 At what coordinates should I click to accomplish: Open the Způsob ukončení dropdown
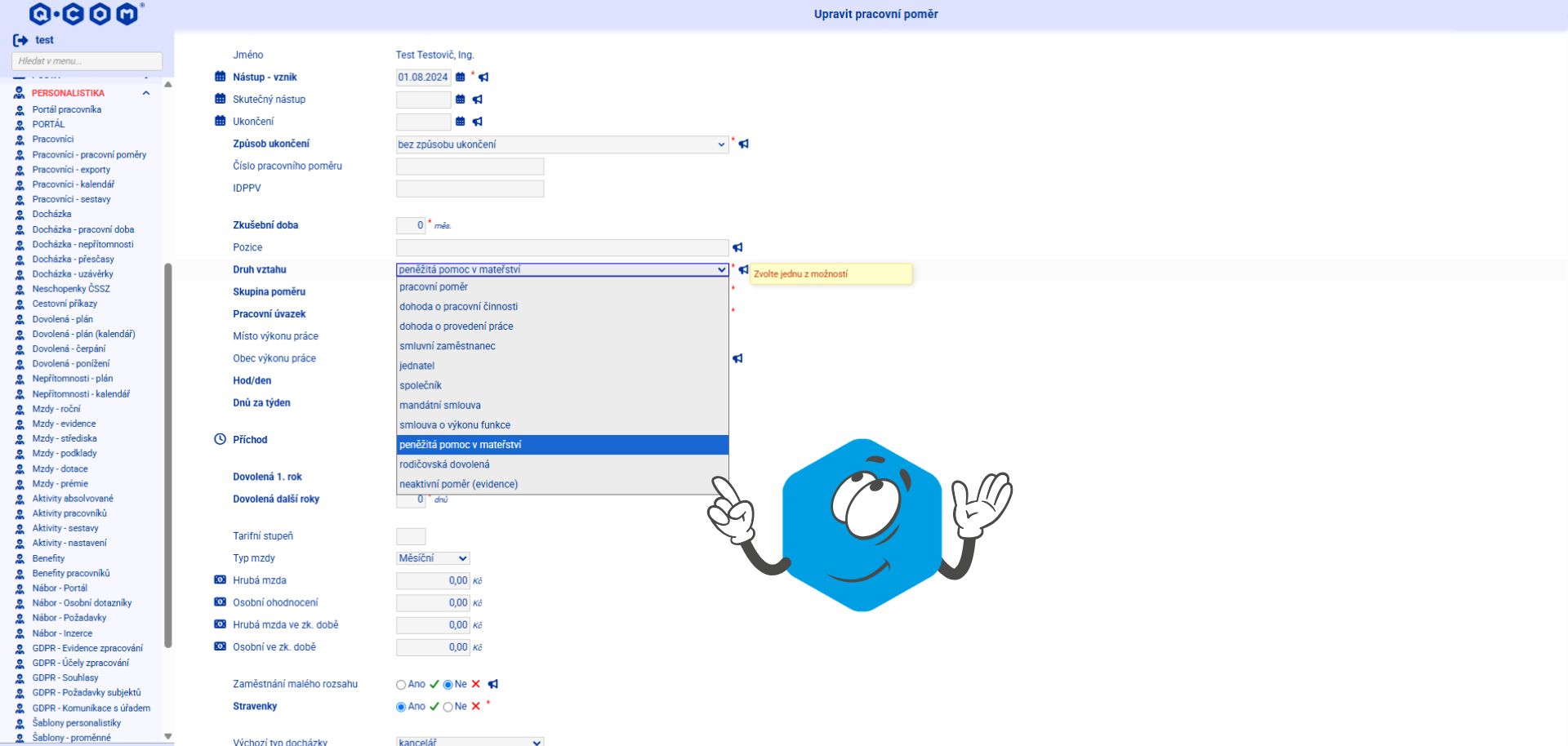tap(562, 144)
